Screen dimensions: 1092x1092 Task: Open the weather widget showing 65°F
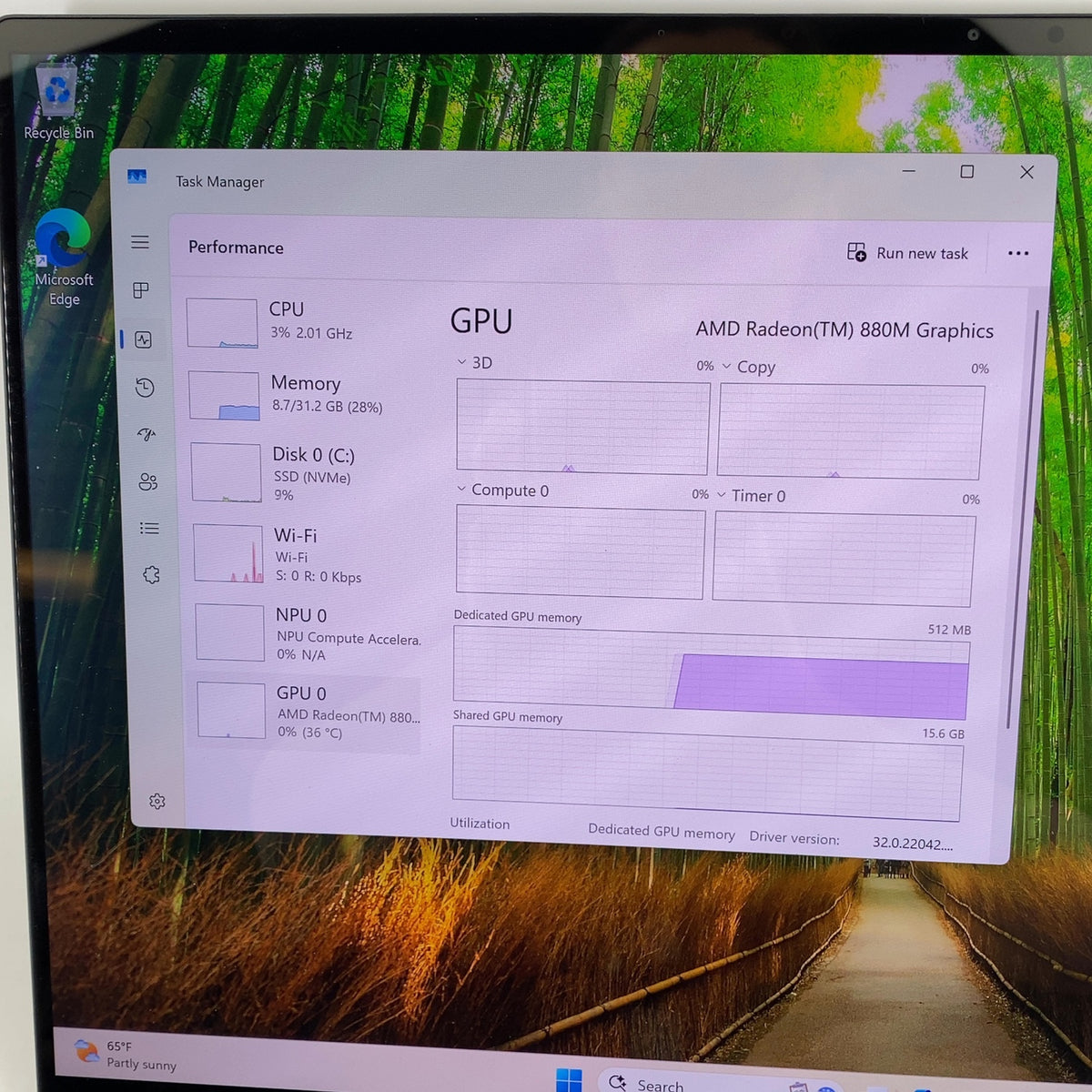(126, 1055)
